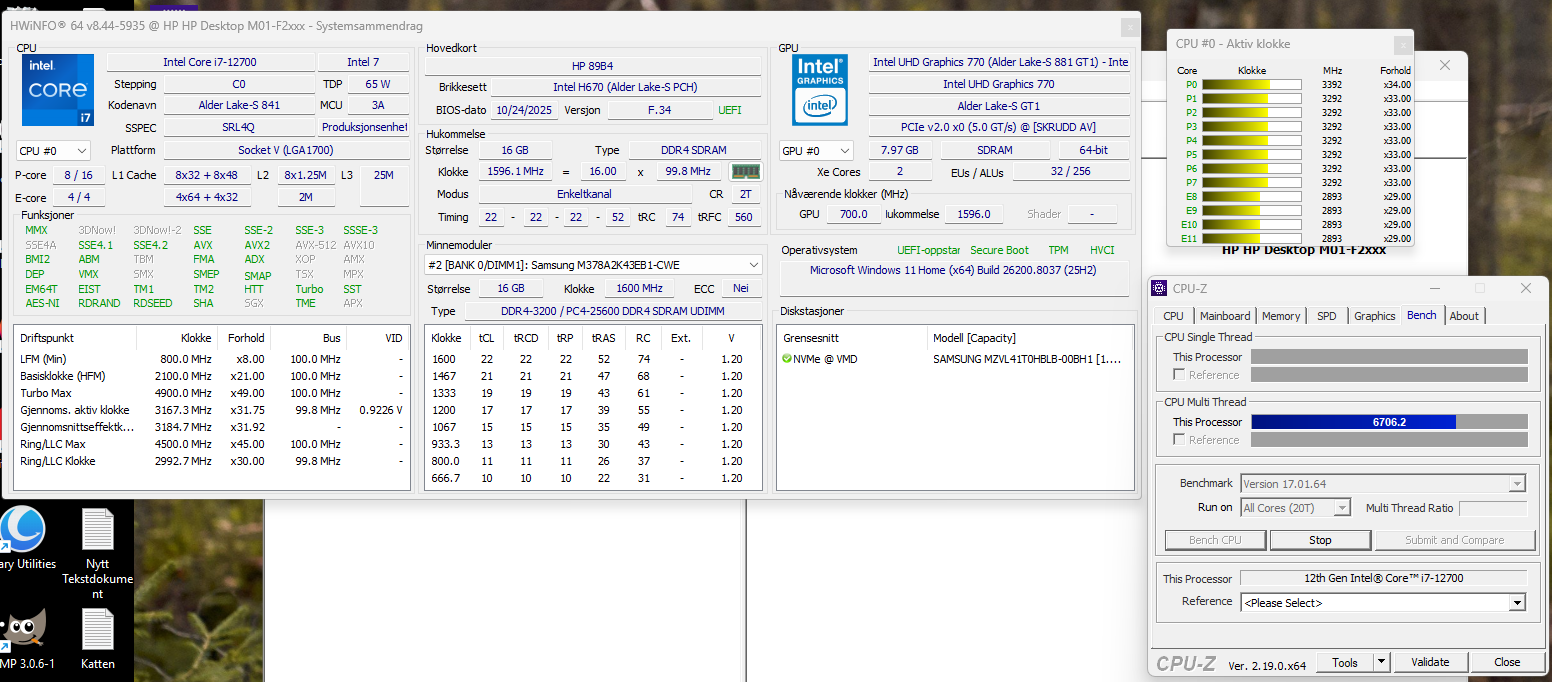
Task: Open the CPU #0 selector dropdown
Action: [54, 151]
